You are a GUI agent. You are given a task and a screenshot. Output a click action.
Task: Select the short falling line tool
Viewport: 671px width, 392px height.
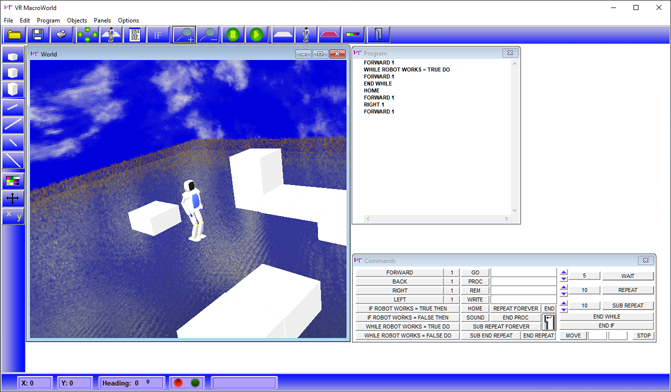click(x=13, y=143)
